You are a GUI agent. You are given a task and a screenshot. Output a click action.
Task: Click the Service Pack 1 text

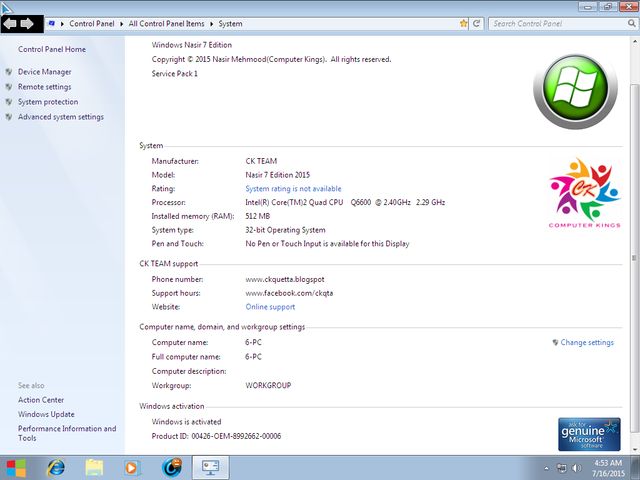pyautogui.click(x=175, y=73)
